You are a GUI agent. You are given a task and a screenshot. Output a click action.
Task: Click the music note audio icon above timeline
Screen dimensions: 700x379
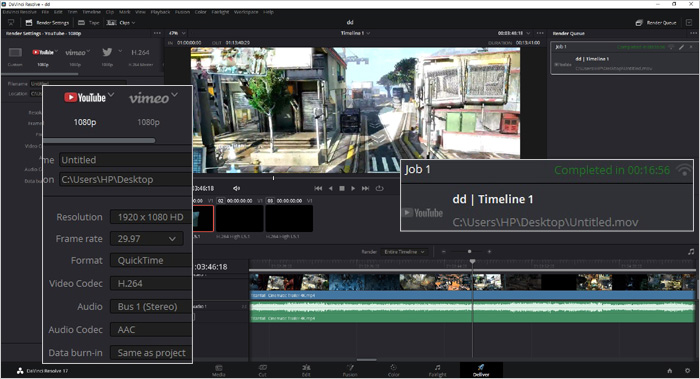(x=691, y=252)
